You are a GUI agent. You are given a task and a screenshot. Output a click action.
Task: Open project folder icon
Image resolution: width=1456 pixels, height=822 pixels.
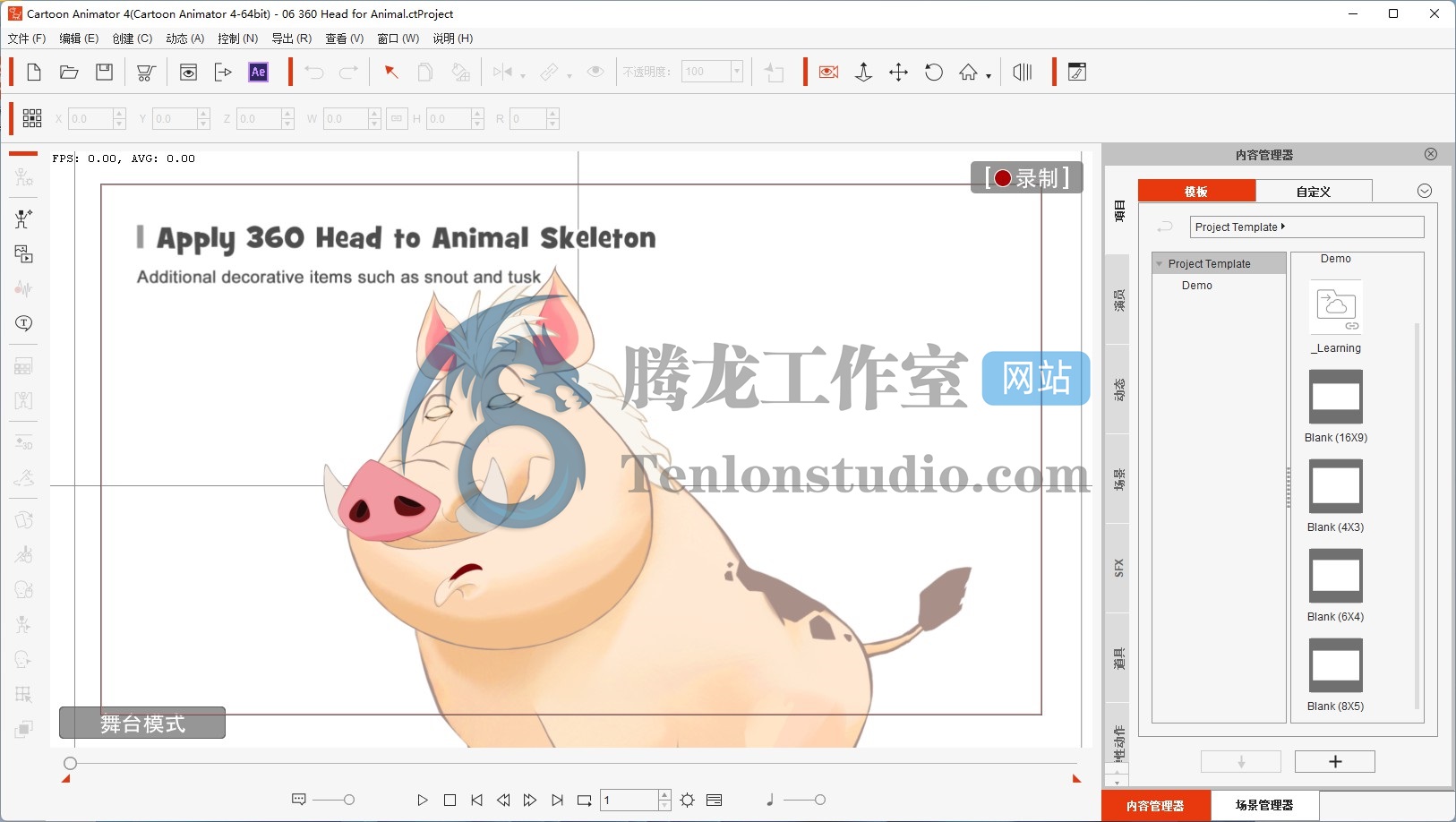click(x=69, y=73)
